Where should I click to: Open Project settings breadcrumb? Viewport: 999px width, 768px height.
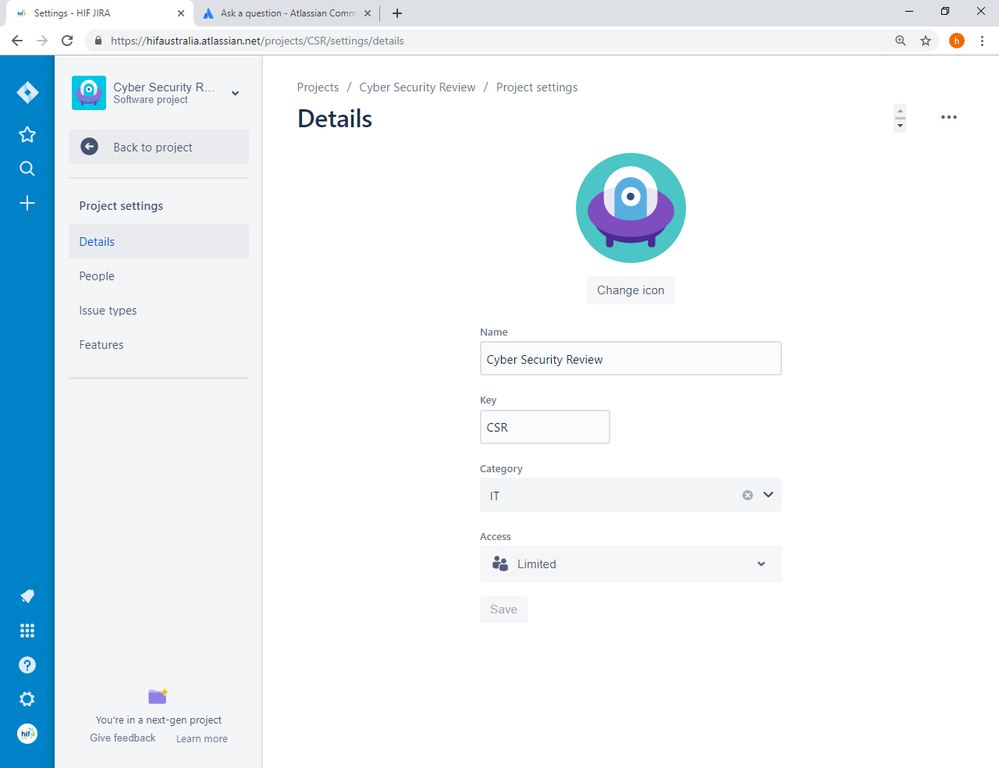pos(537,87)
